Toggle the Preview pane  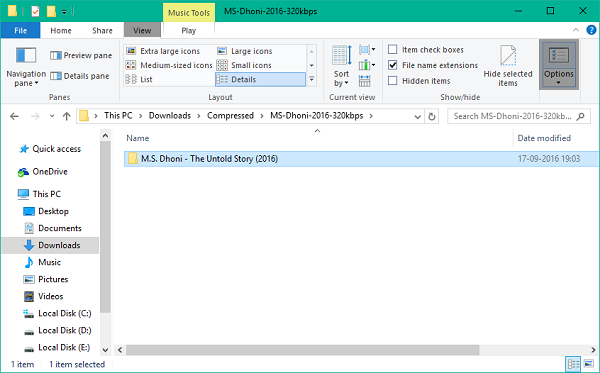point(81,55)
